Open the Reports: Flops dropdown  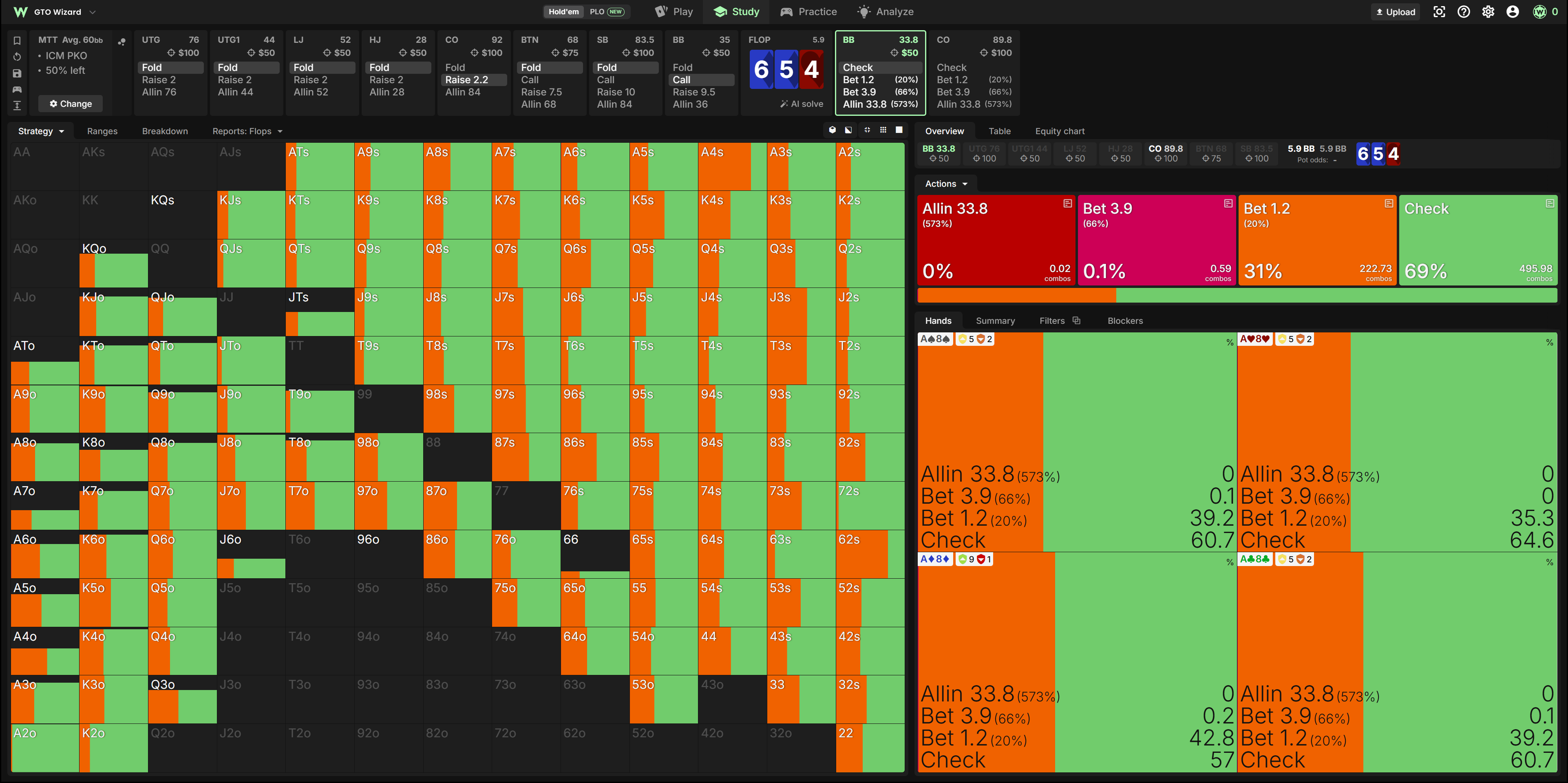tap(247, 131)
